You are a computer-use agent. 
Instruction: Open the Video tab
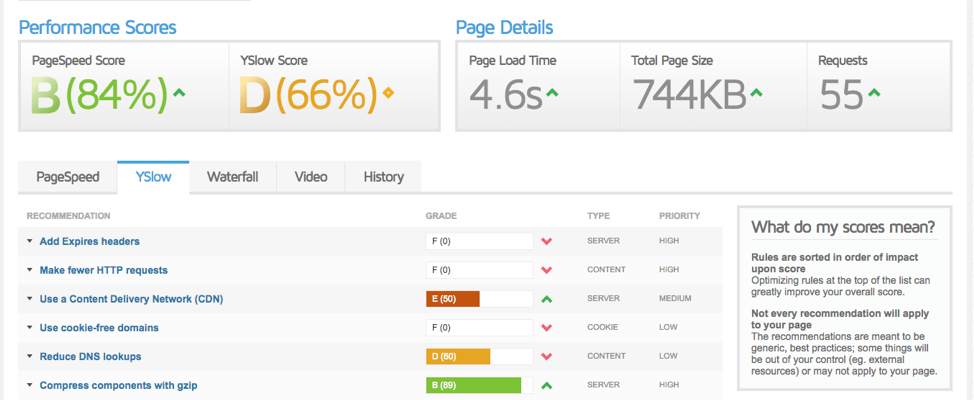pos(311,177)
